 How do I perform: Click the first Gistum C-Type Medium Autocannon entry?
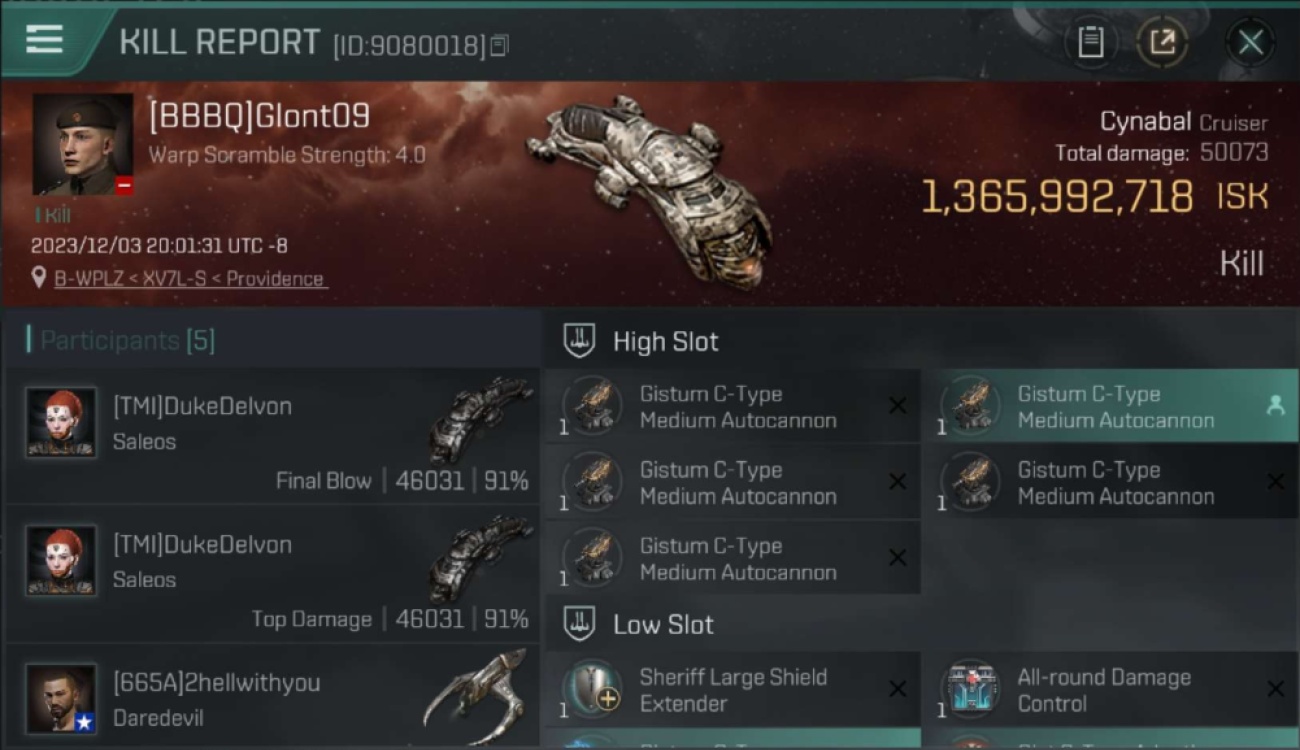[x=732, y=406]
